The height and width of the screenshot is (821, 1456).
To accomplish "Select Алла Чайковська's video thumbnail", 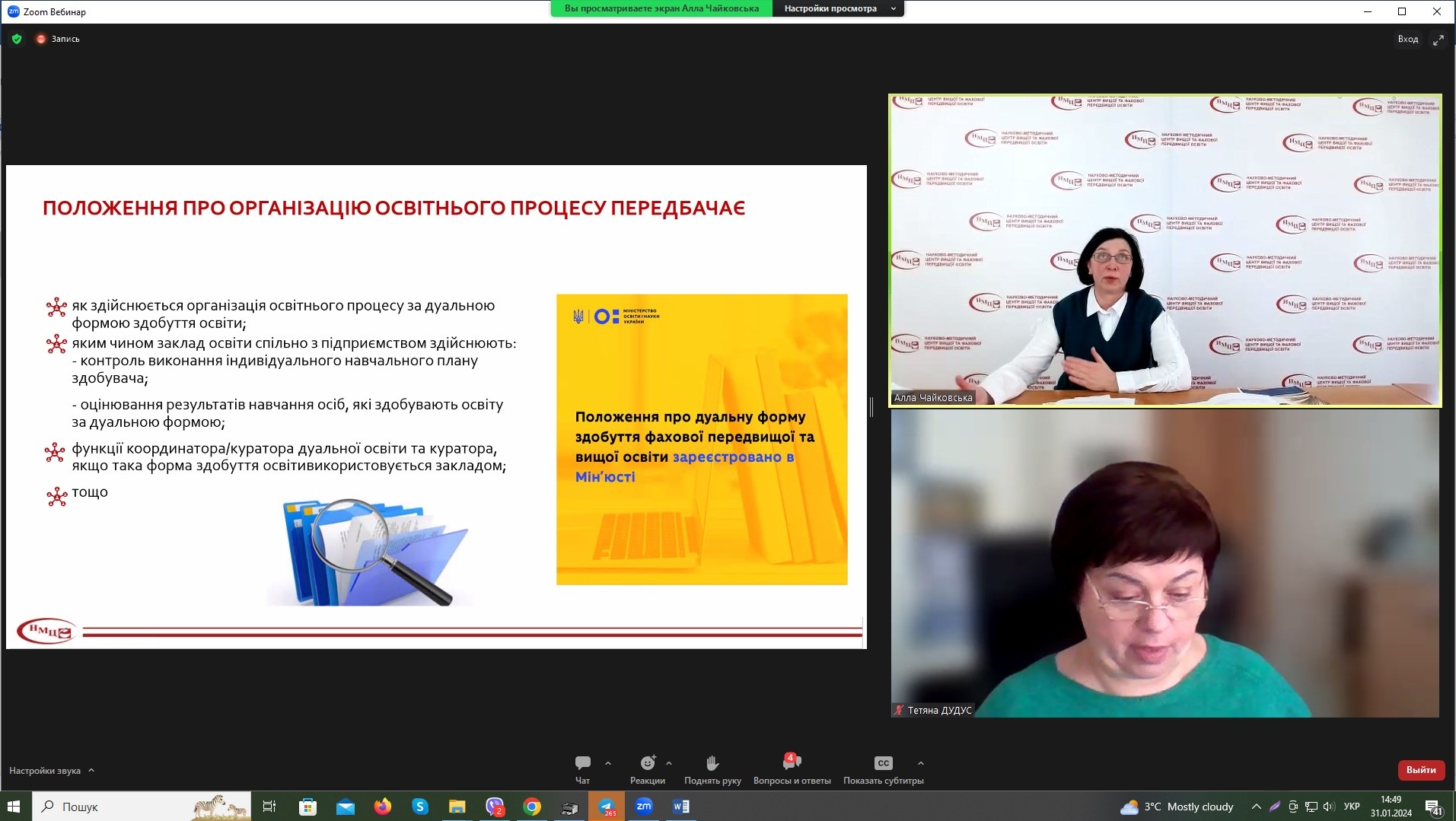I will point(1164,250).
